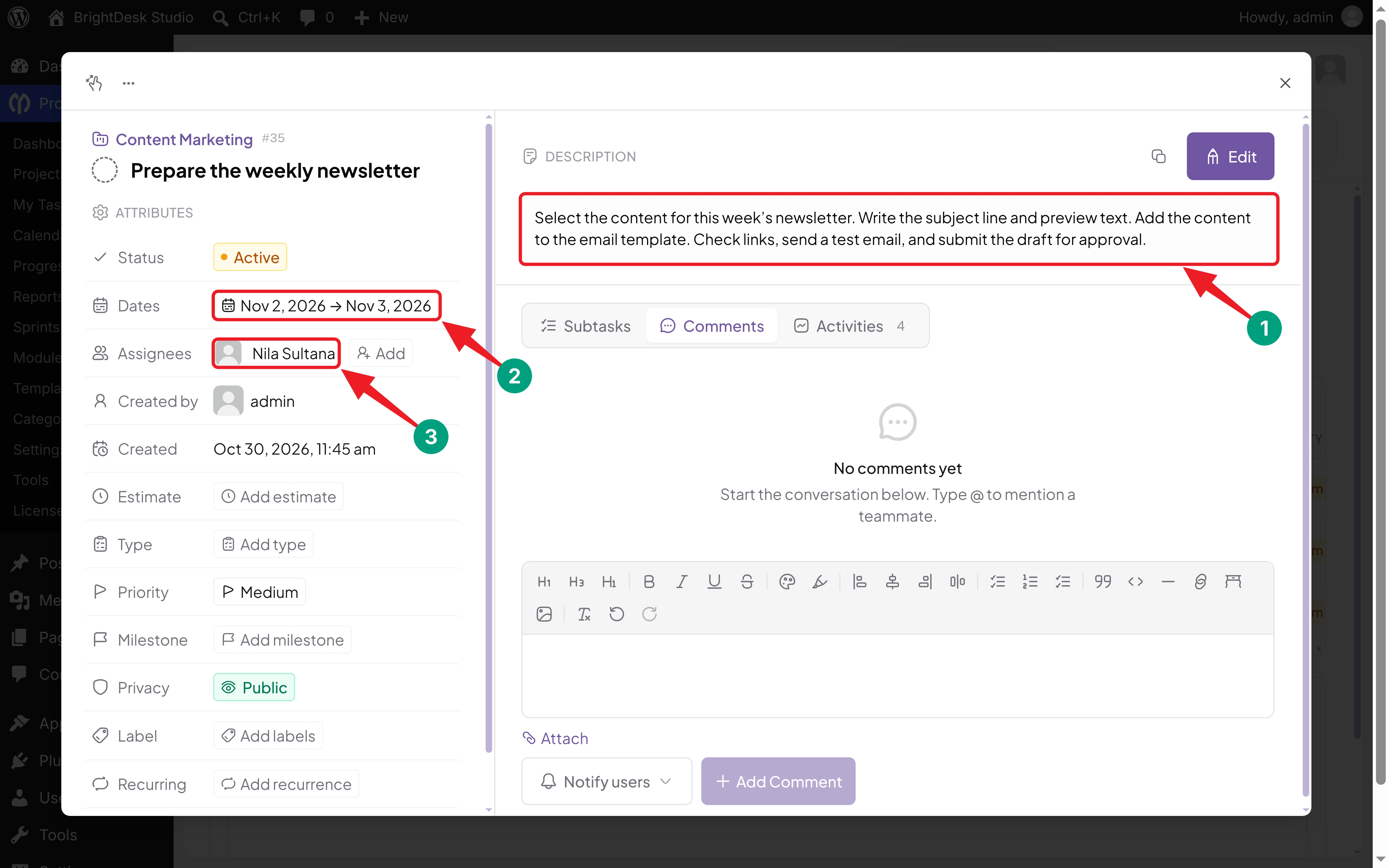Insert bullet list
Viewport: 1389px width, 868px height.
[x=998, y=582]
